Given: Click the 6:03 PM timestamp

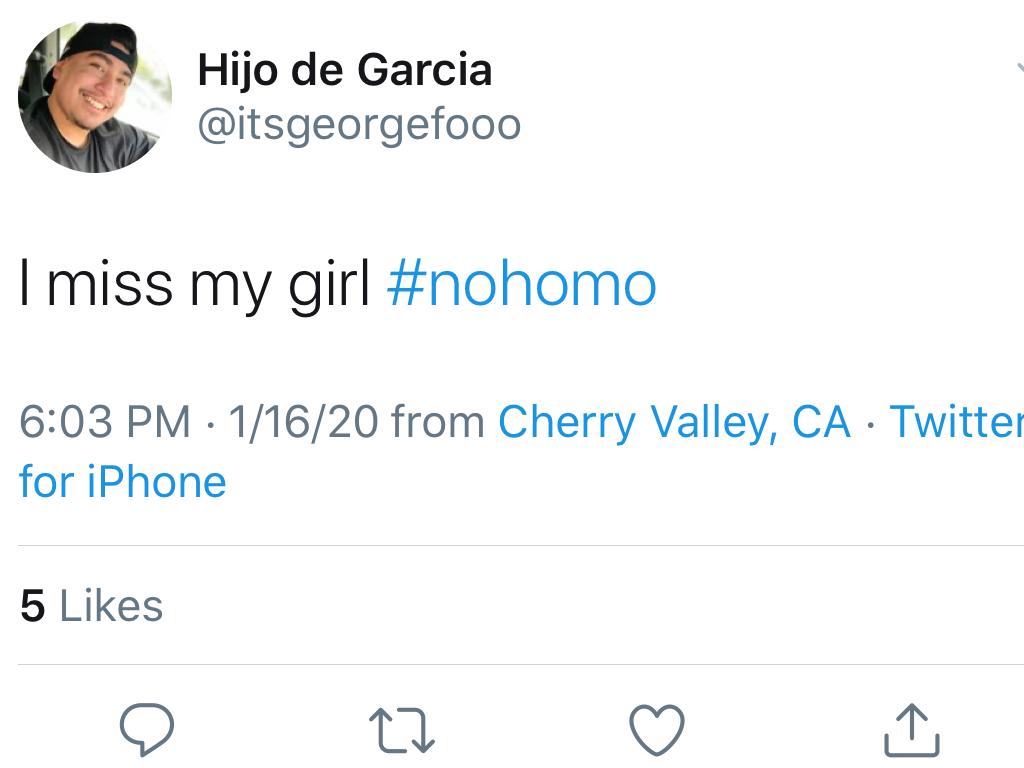Looking at the screenshot, I should pos(105,421).
